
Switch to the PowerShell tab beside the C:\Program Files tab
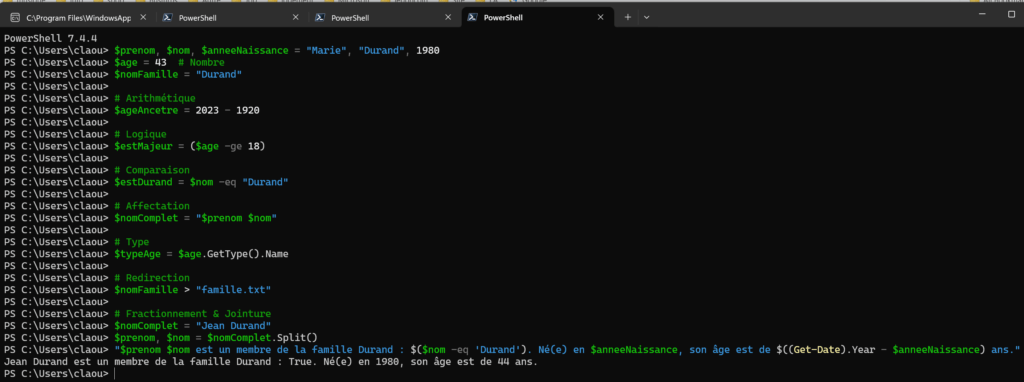click(231, 18)
